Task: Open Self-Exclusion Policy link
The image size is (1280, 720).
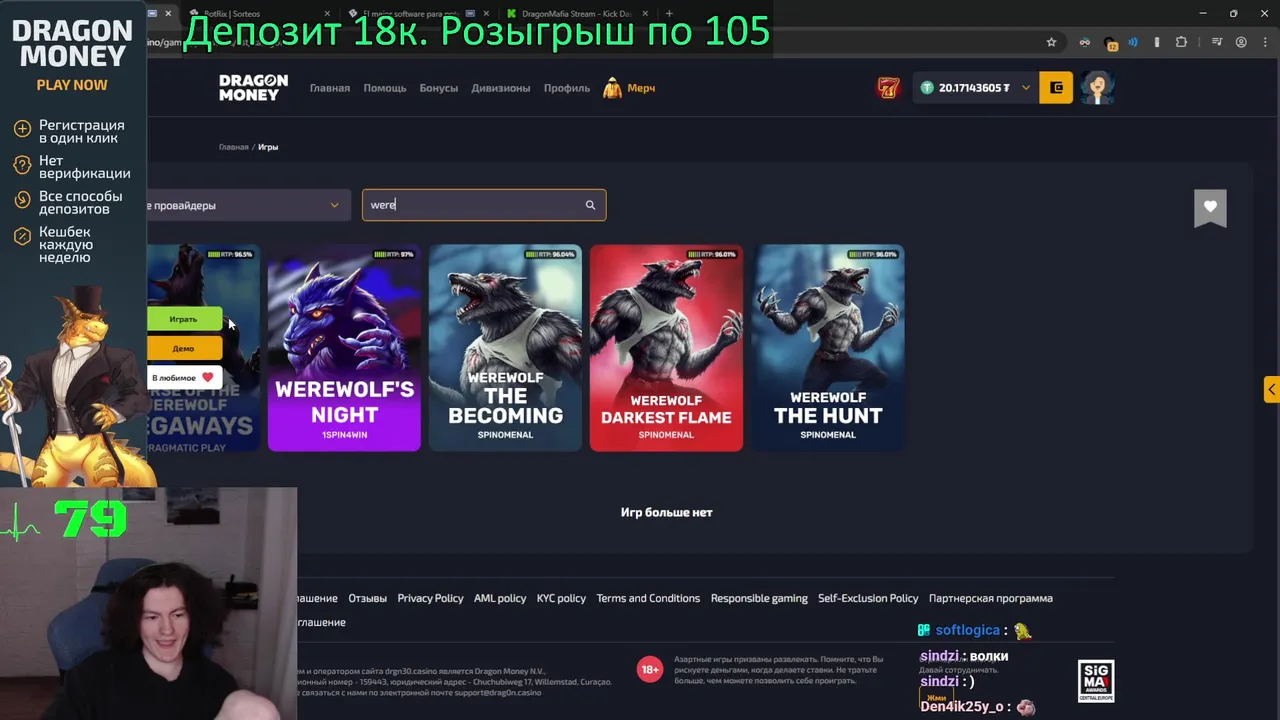Action: (x=868, y=598)
